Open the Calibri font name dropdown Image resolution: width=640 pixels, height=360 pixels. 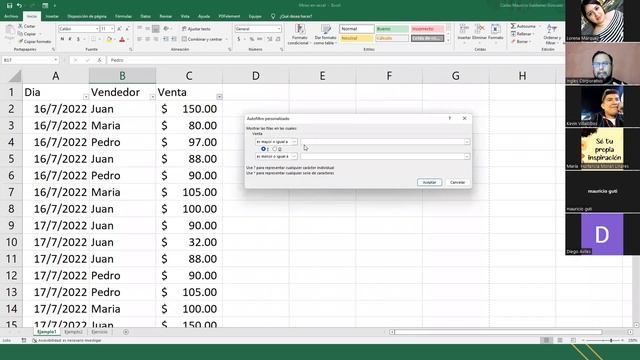[97, 29]
